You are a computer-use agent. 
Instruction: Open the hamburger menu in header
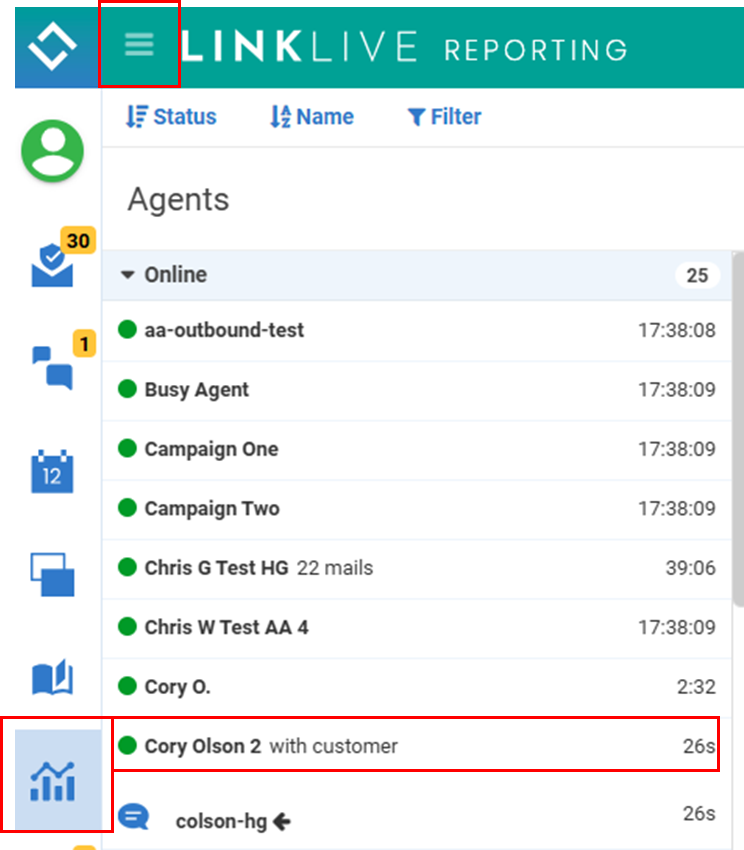point(139,45)
